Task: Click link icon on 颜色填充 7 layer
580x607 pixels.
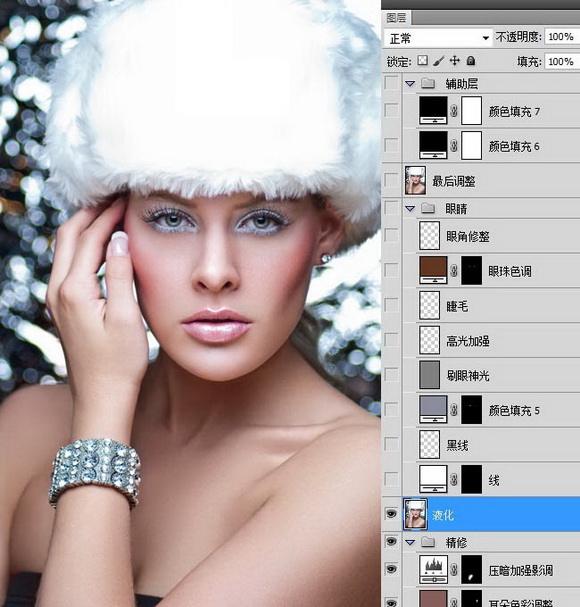Action: (x=454, y=111)
